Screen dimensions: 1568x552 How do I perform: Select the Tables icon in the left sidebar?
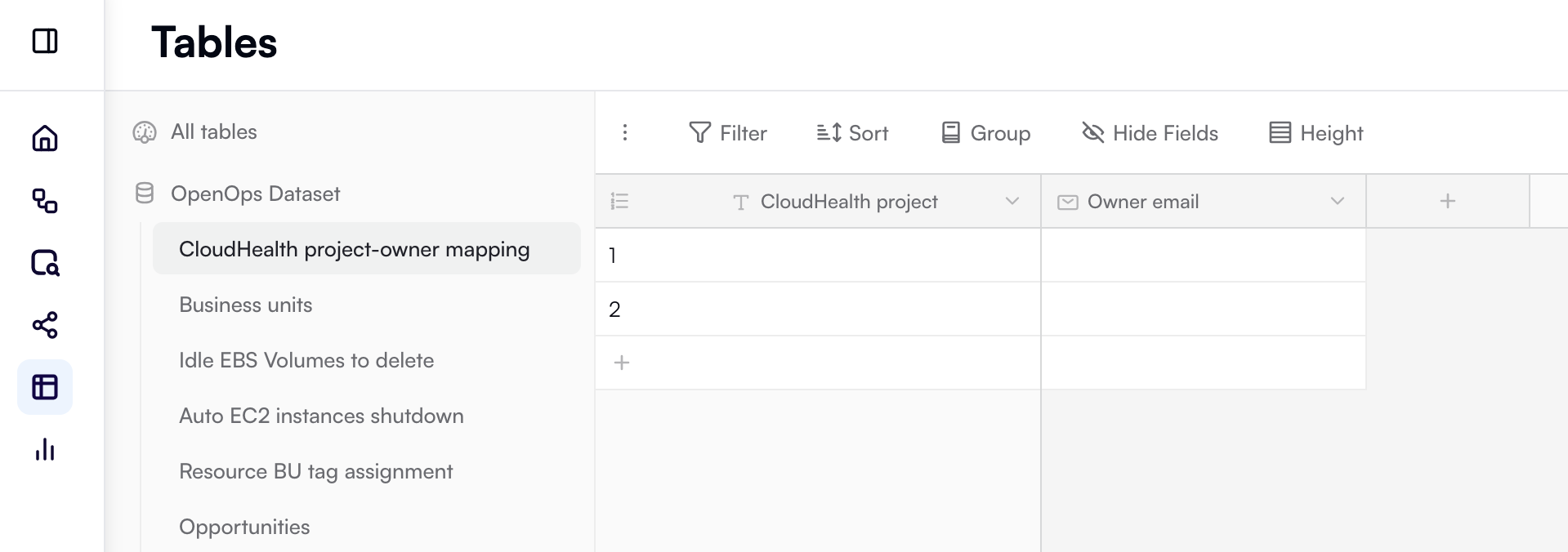[x=45, y=387]
